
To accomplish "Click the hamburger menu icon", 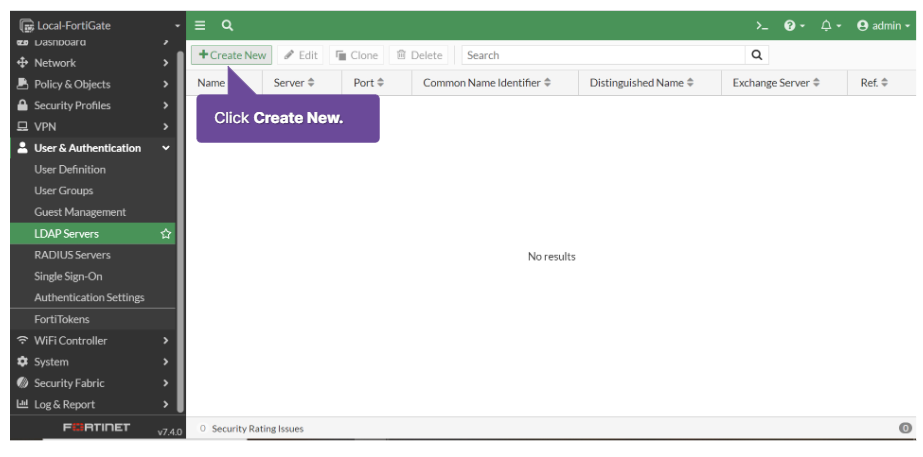I will 200,25.
